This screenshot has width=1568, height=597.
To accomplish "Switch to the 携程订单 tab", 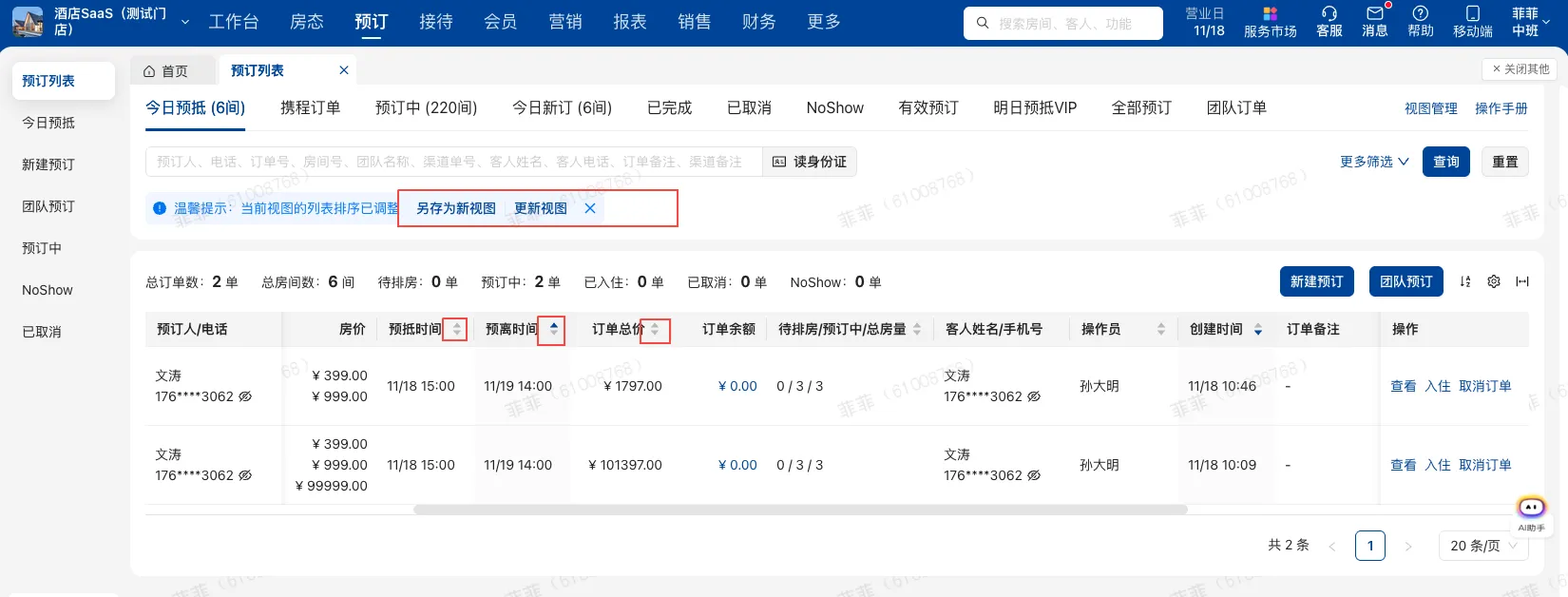I will 310,108.
